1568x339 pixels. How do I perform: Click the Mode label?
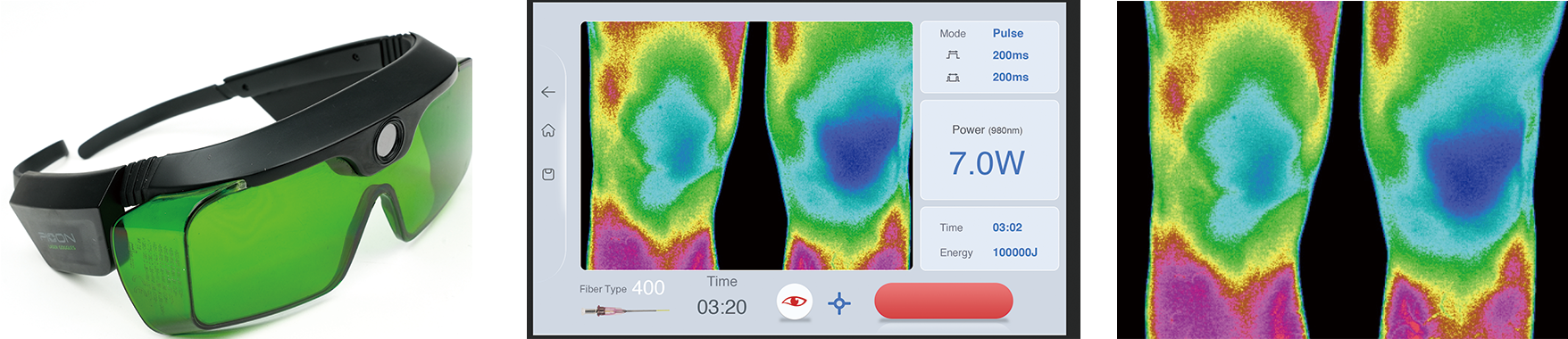pyautogui.click(x=953, y=33)
